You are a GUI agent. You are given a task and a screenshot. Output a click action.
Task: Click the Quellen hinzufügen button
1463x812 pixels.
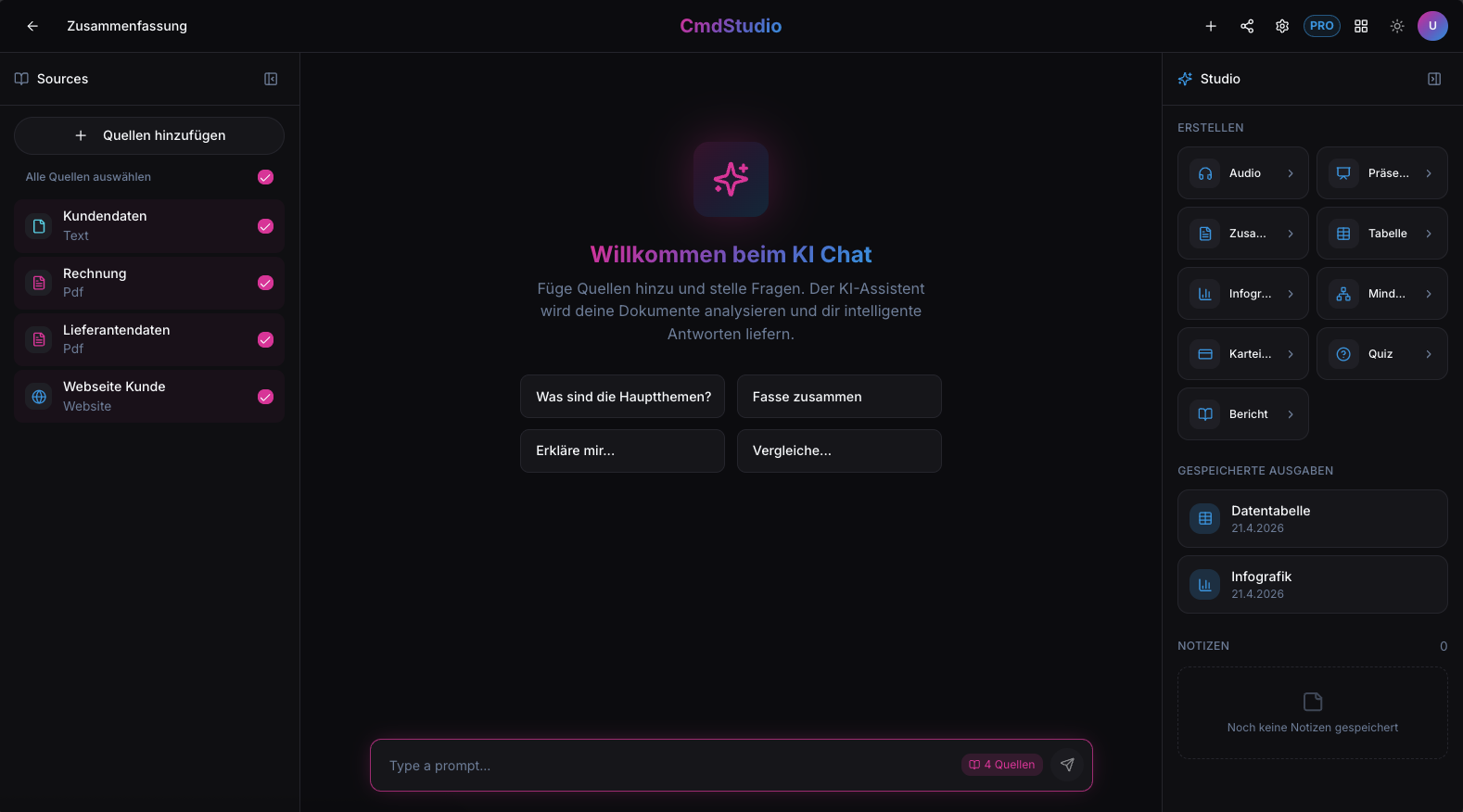[x=148, y=135]
